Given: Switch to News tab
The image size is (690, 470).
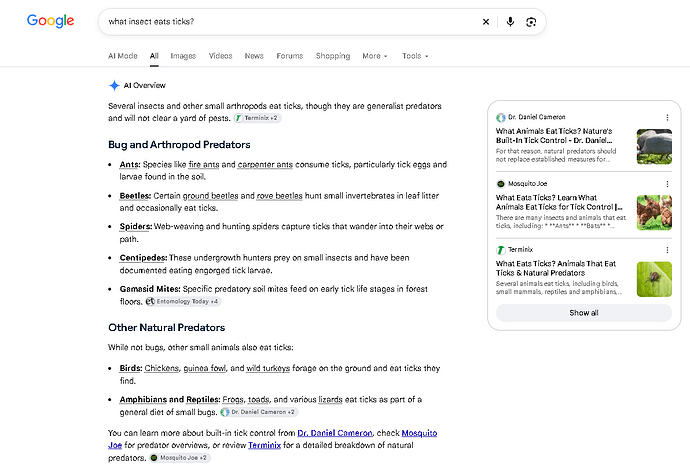Looking at the screenshot, I should click(x=254, y=56).
